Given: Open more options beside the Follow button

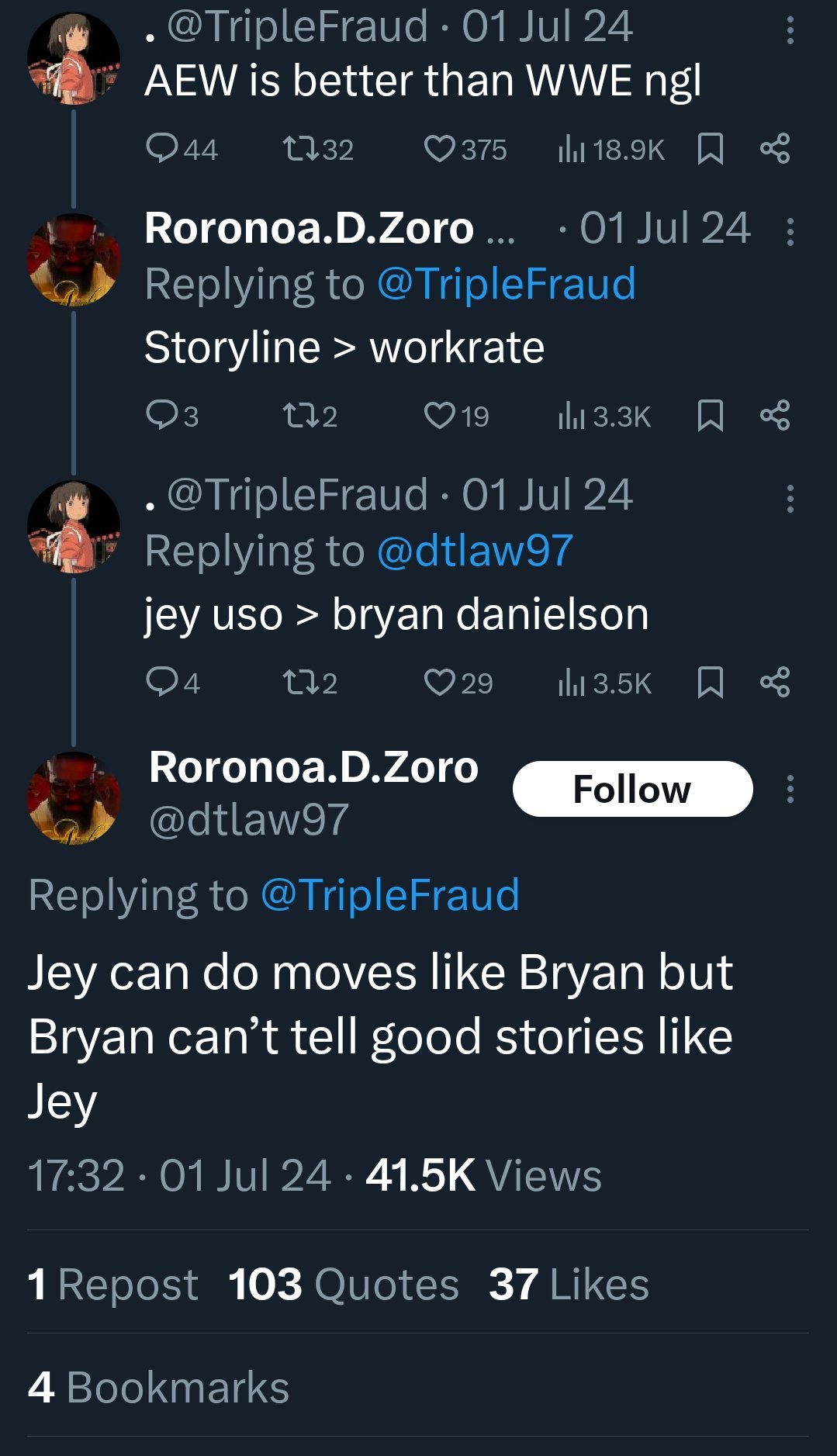Looking at the screenshot, I should [790, 789].
